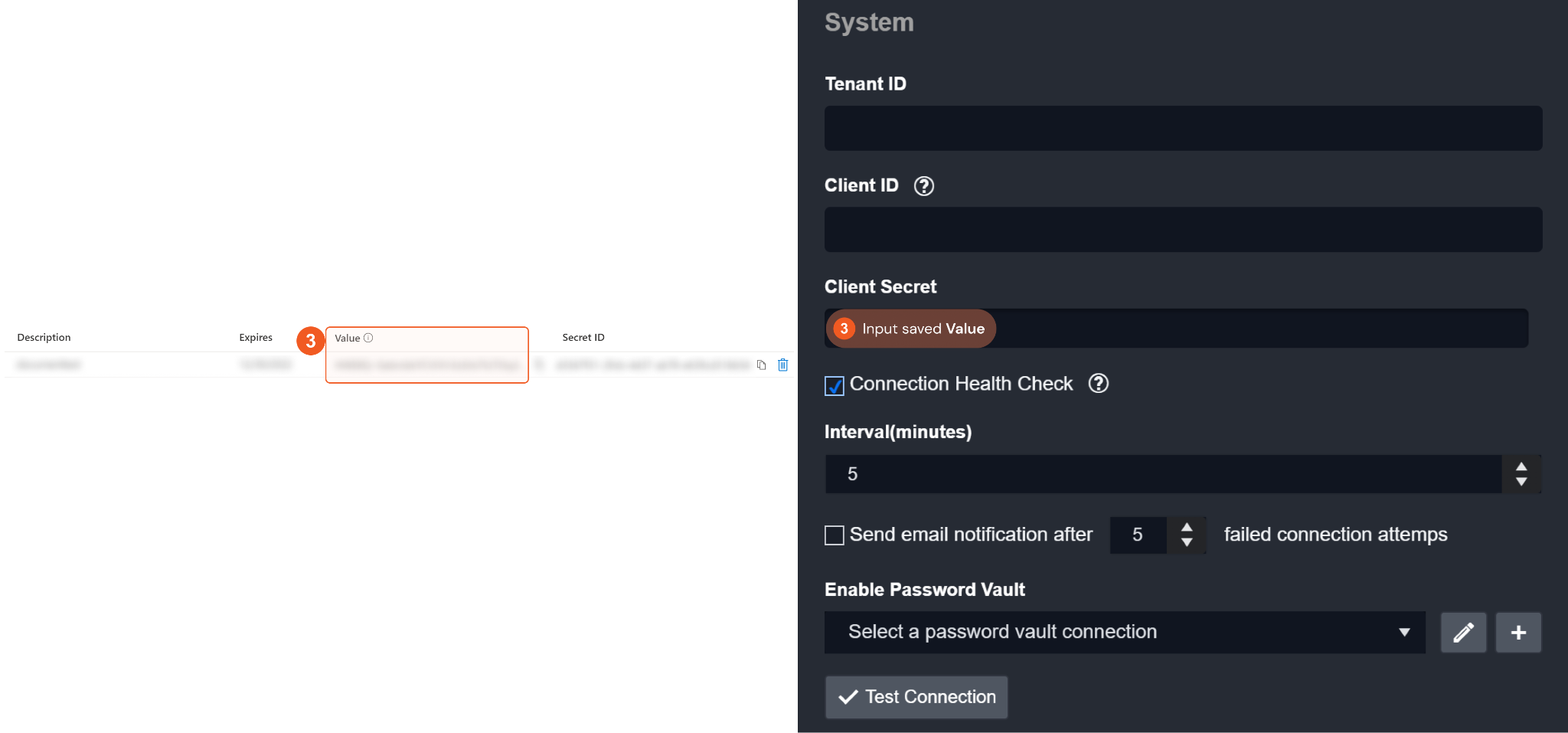Image resolution: width=1568 pixels, height=733 pixels.
Task: Click into the Tenant ID field
Action: click(x=1183, y=129)
